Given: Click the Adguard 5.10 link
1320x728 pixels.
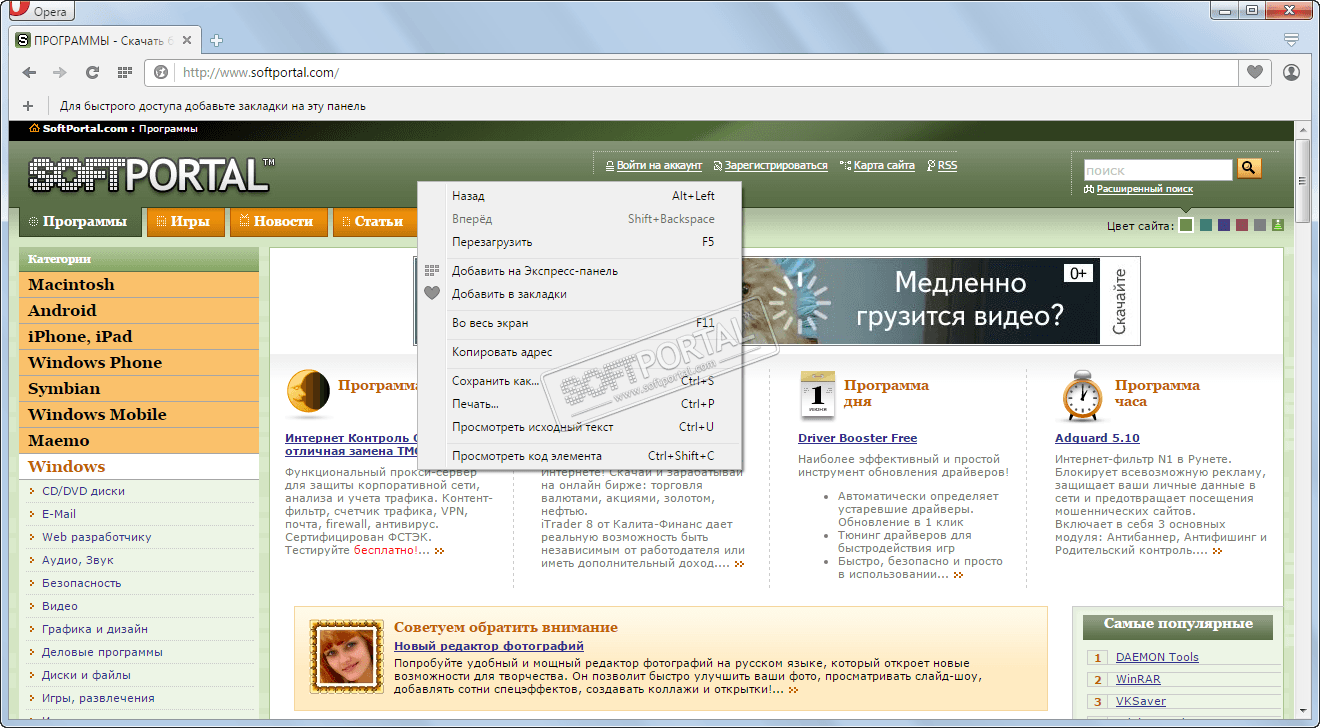Looking at the screenshot, I should click(1097, 438).
